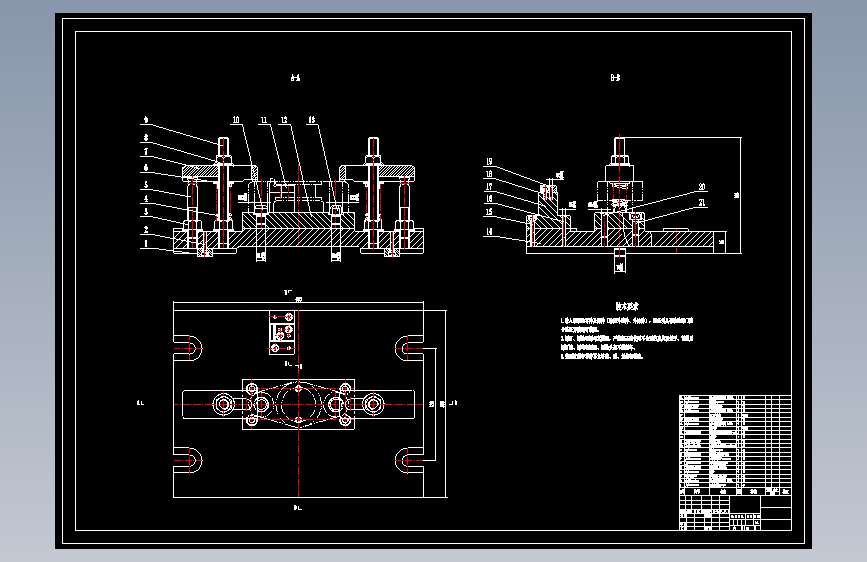This screenshot has height=562, width=867.
Task: Click part callout number 8
Action: (x=146, y=138)
